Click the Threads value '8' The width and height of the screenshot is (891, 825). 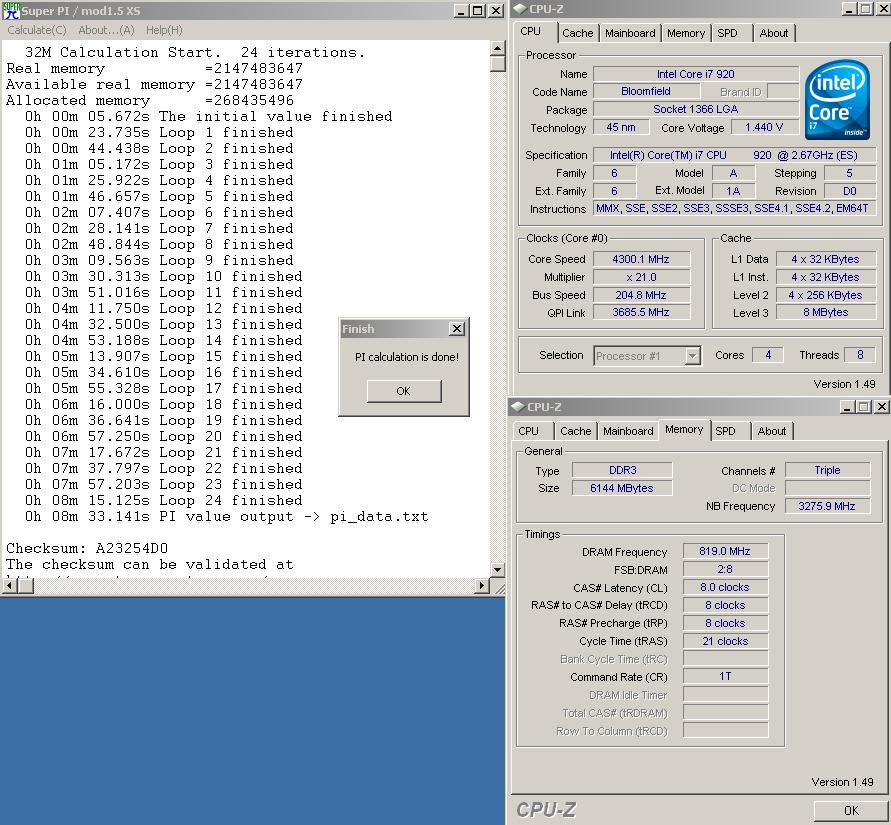(x=860, y=355)
